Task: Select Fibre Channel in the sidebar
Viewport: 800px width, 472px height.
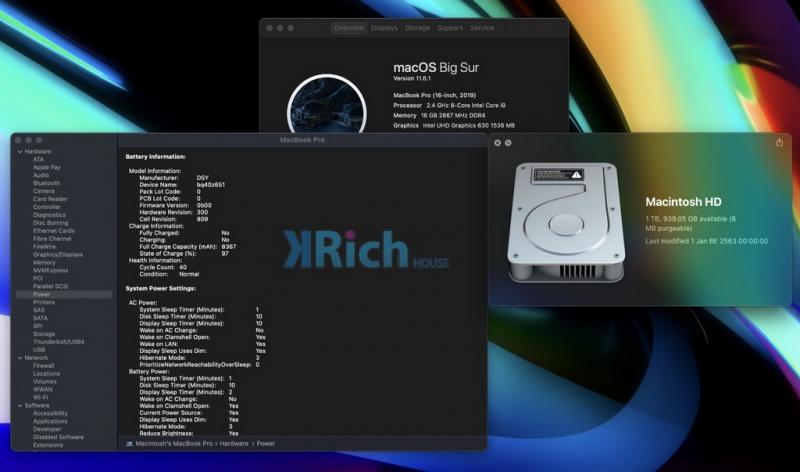Action: (x=52, y=239)
